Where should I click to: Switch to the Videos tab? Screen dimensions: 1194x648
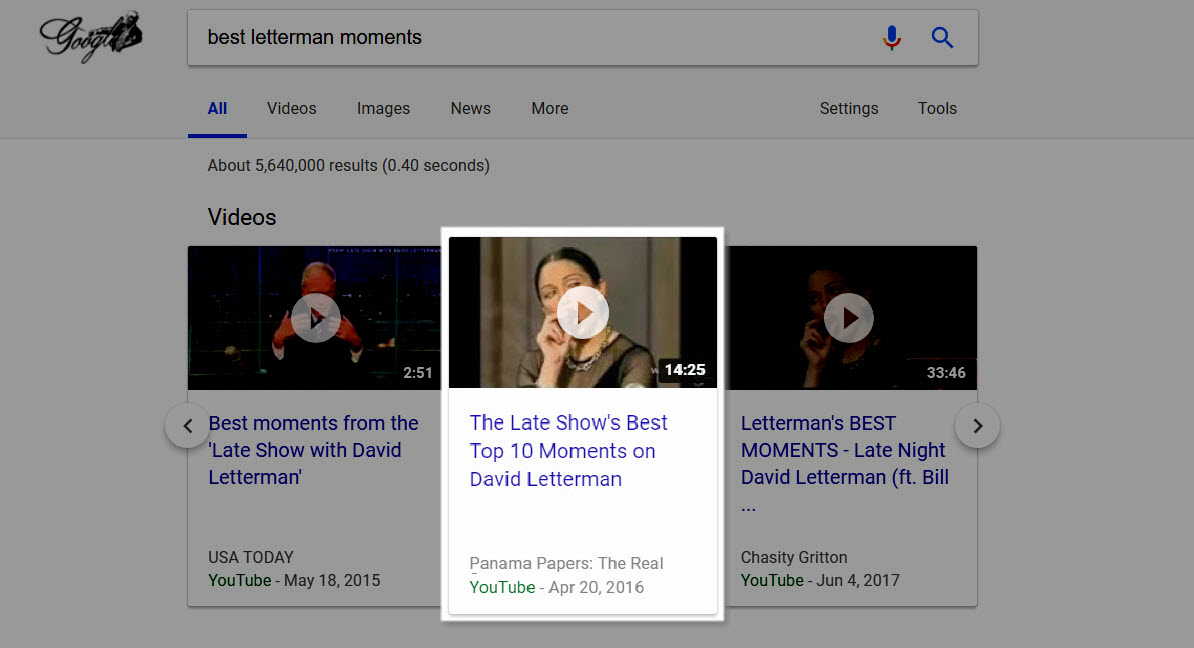point(291,109)
